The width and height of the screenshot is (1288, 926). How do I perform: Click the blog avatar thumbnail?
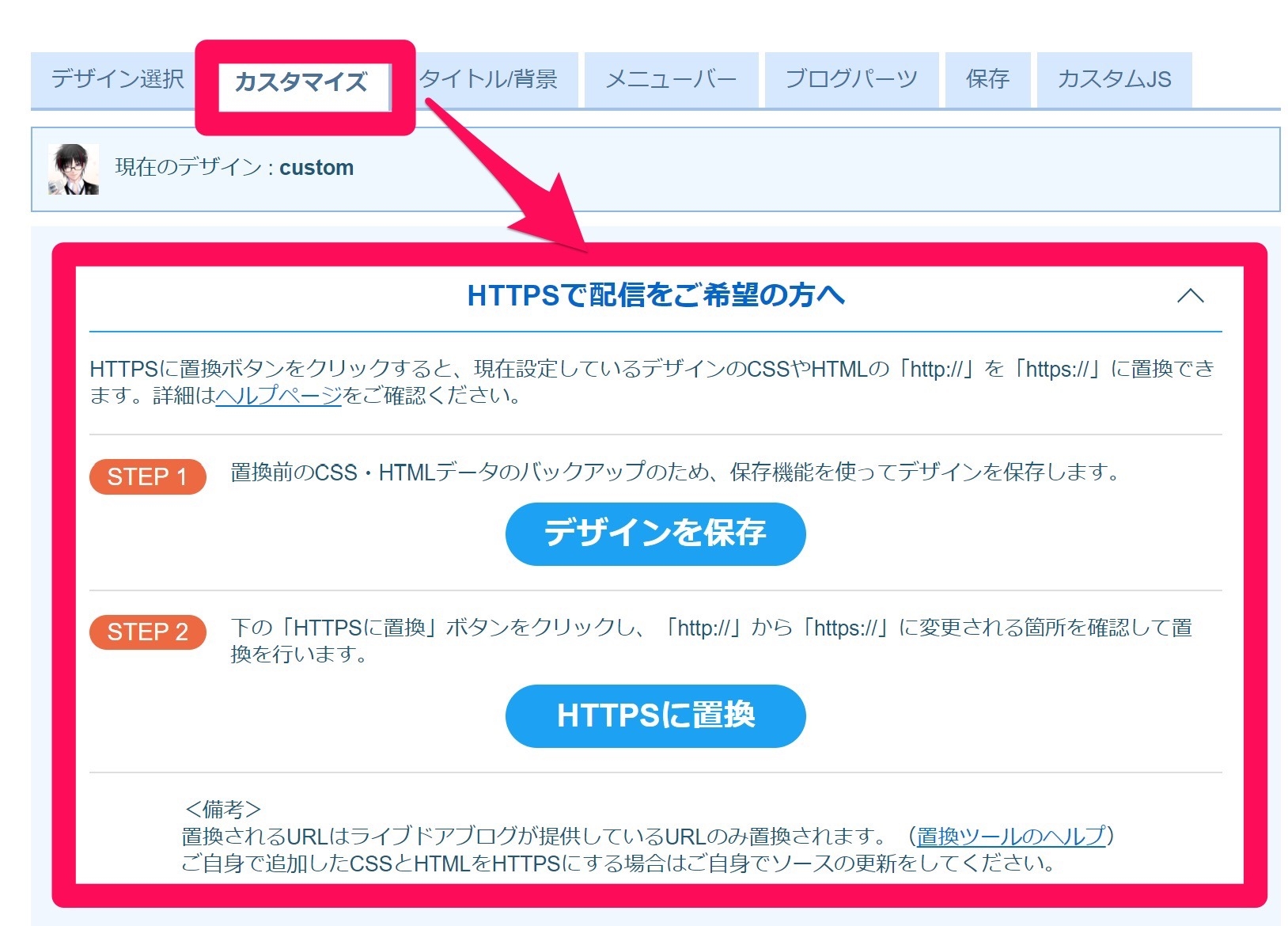[74, 167]
